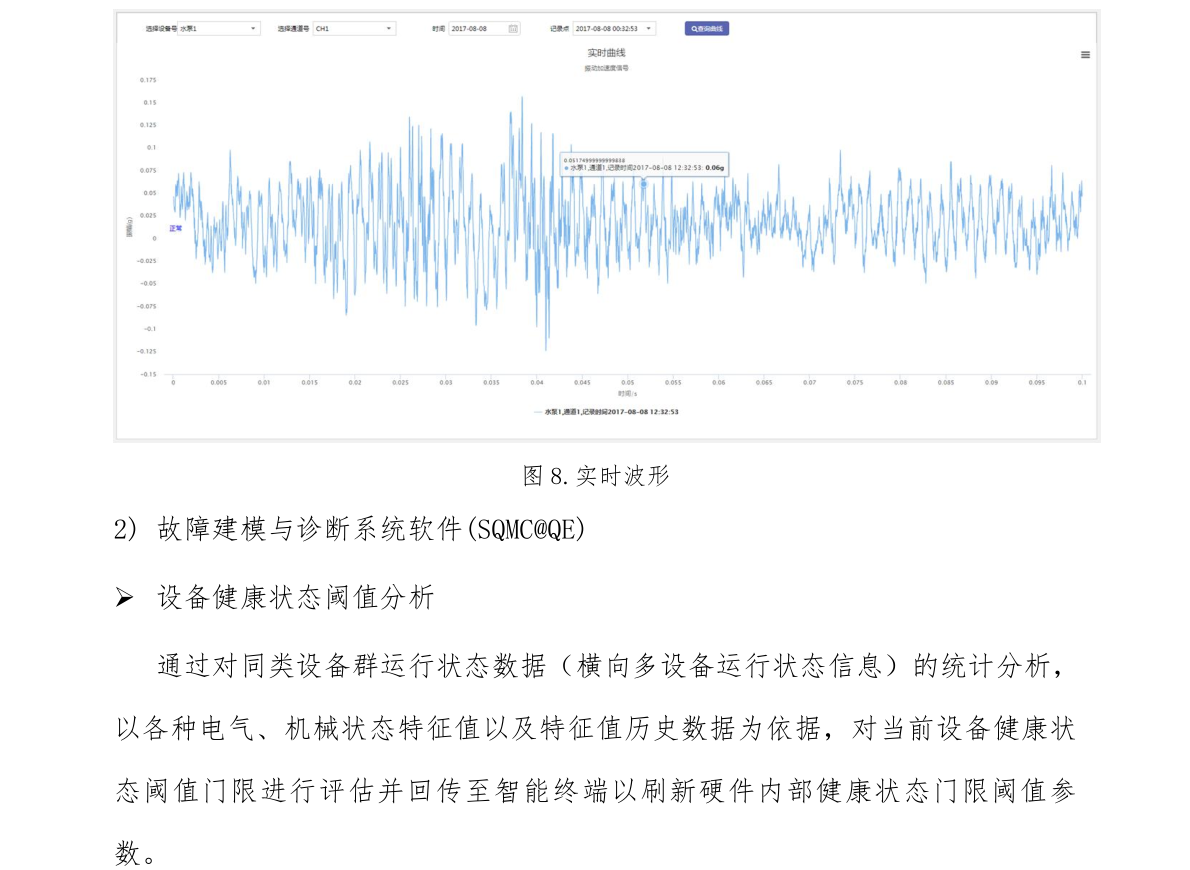Click the 2017-08-08 date input field
Image resolution: width=1190 pixels, height=870 pixels.
coord(478,29)
